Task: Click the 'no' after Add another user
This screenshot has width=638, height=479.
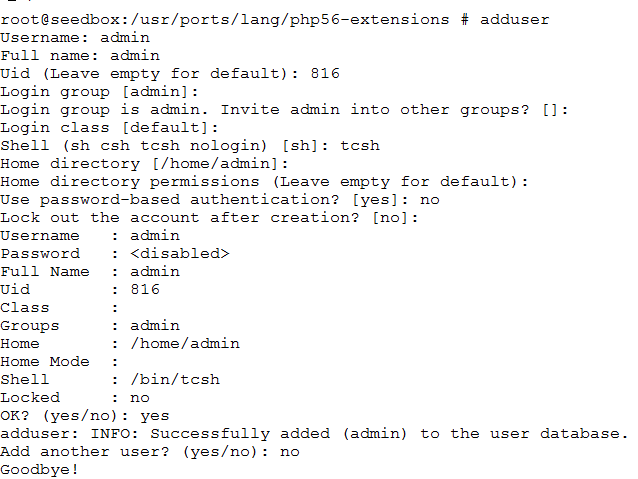Action: coord(290,452)
